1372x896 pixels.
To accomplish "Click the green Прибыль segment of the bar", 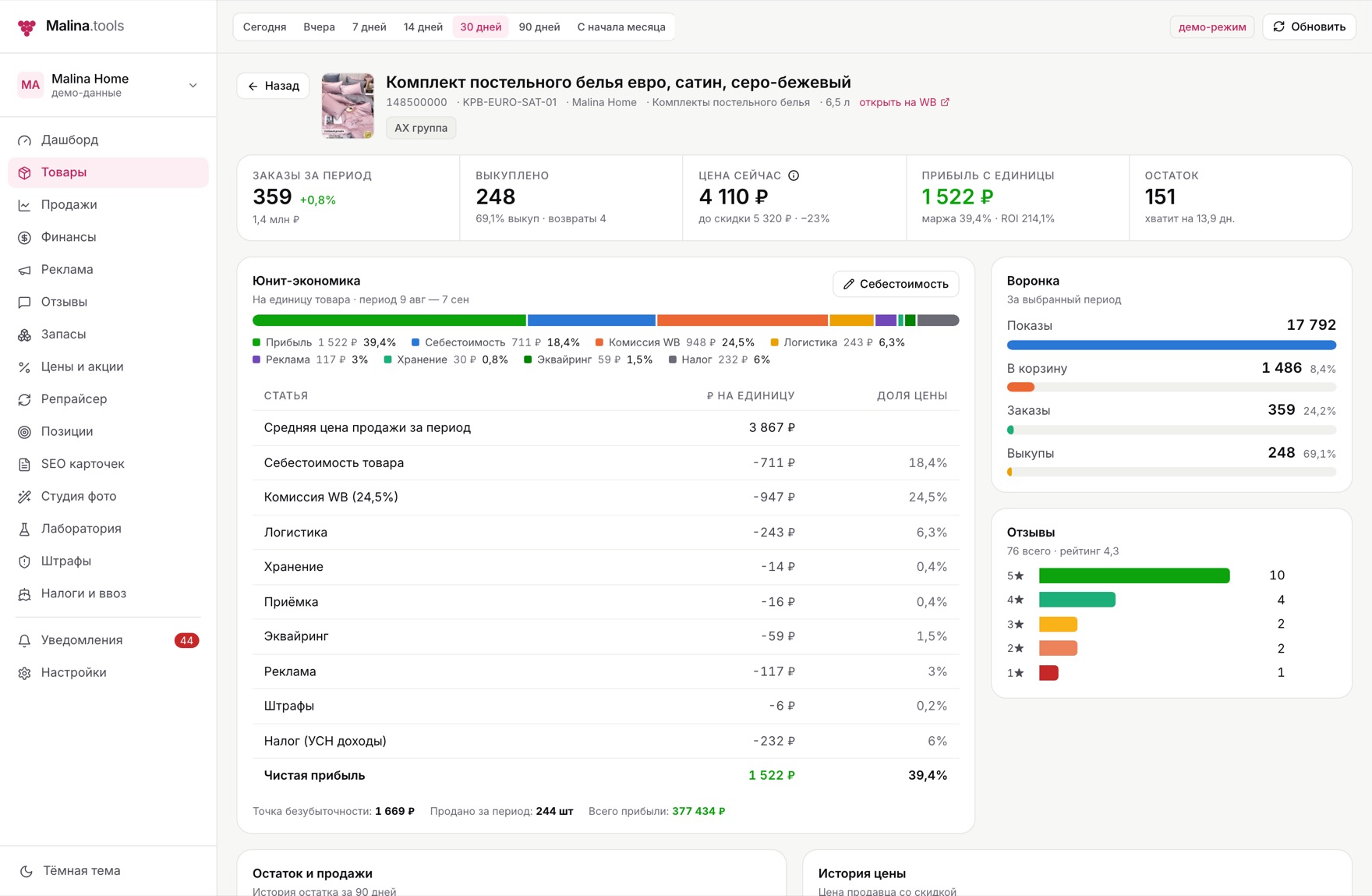I will (x=389, y=321).
